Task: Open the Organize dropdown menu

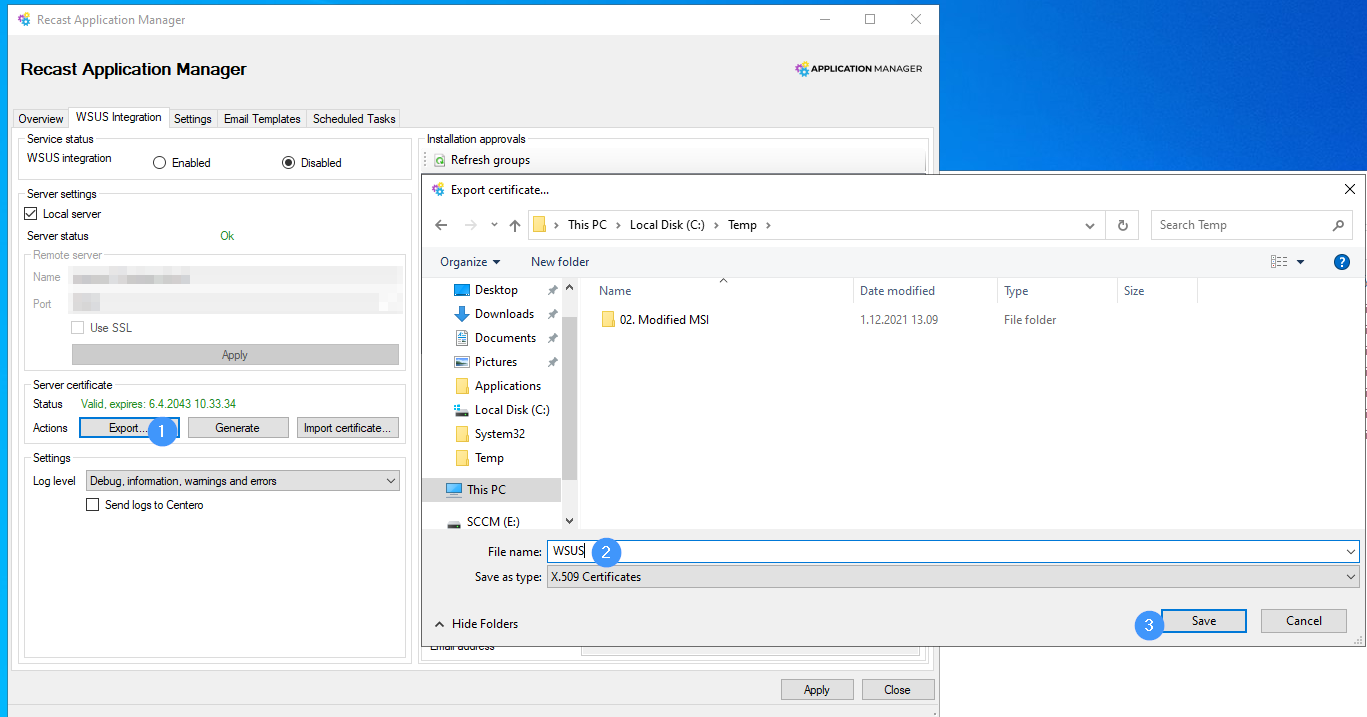Action: (470, 262)
